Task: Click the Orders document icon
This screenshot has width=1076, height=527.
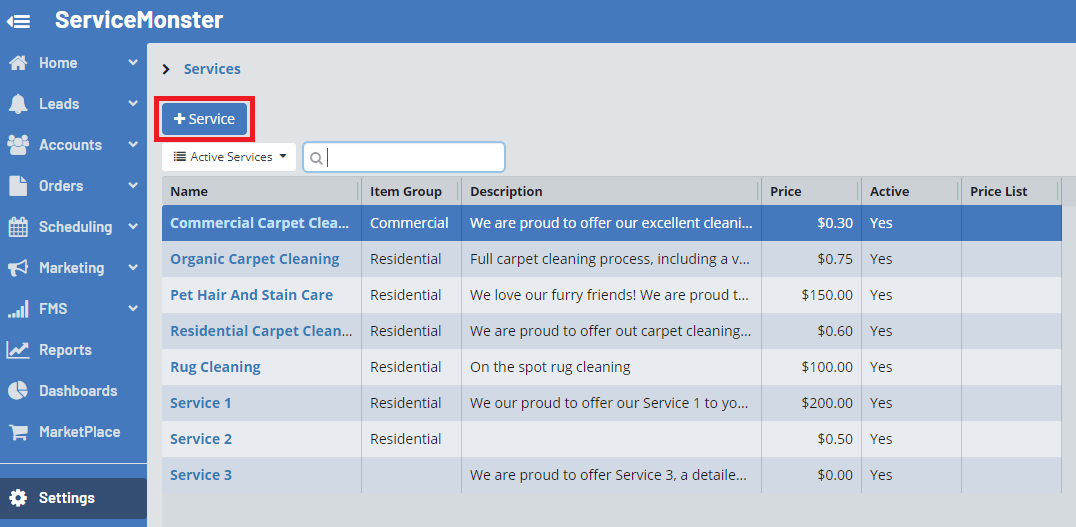Action: coord(18,186)
